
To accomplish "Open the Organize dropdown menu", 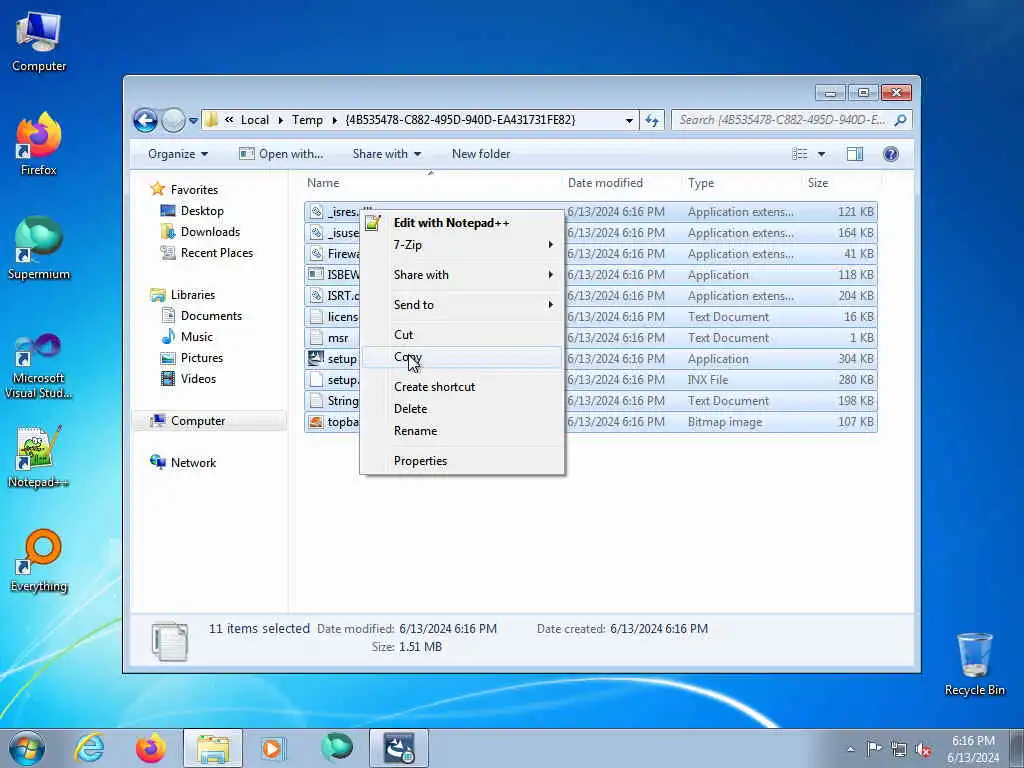I will point(178,154).
